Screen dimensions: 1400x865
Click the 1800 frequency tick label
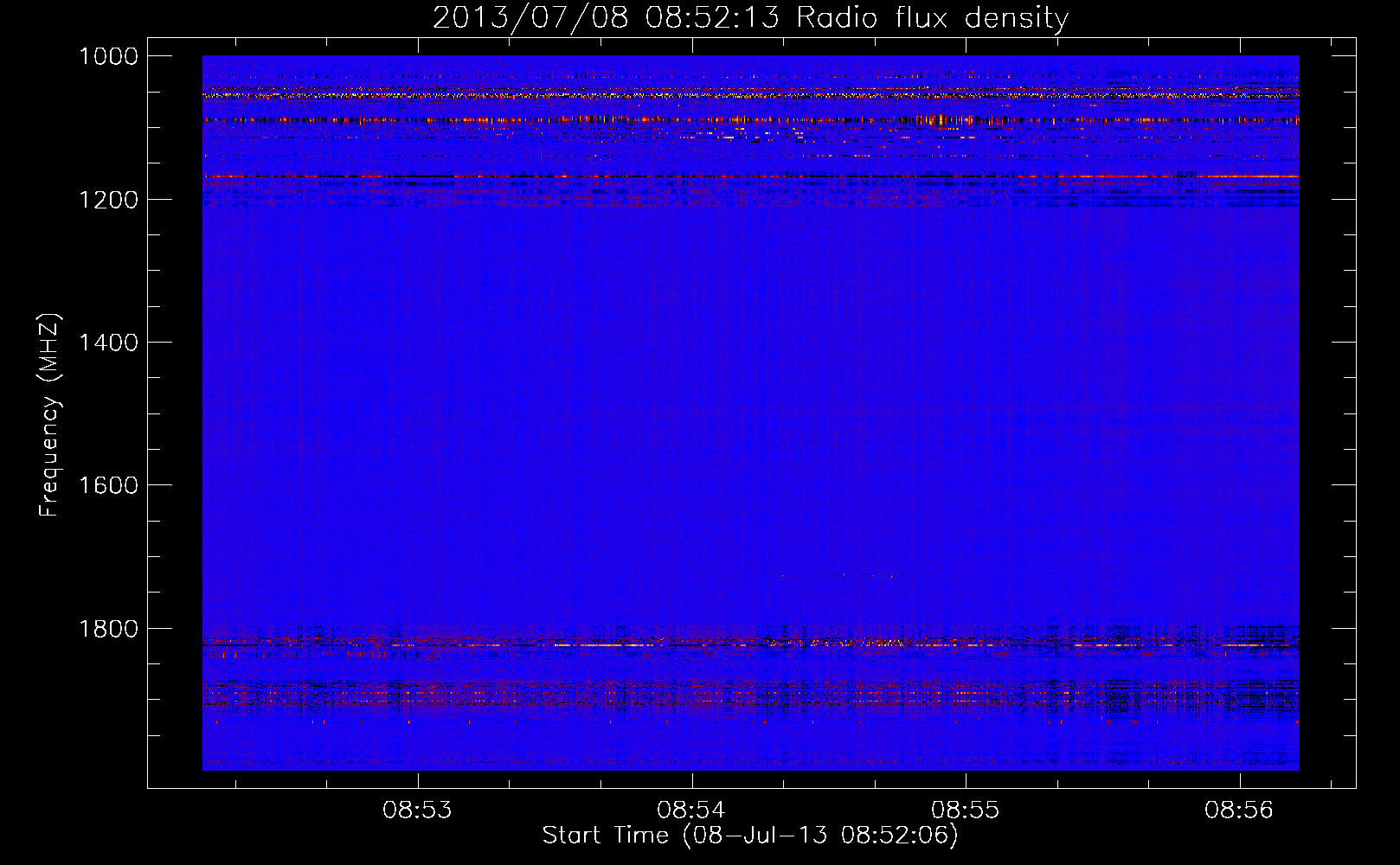click(109, 629)
